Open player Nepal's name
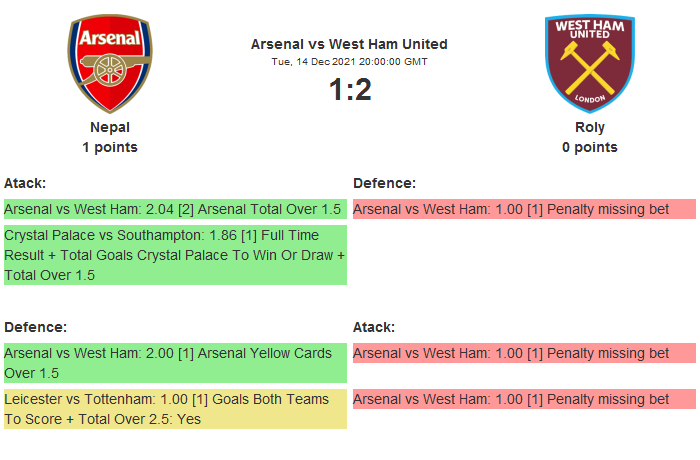 (110, 127)
